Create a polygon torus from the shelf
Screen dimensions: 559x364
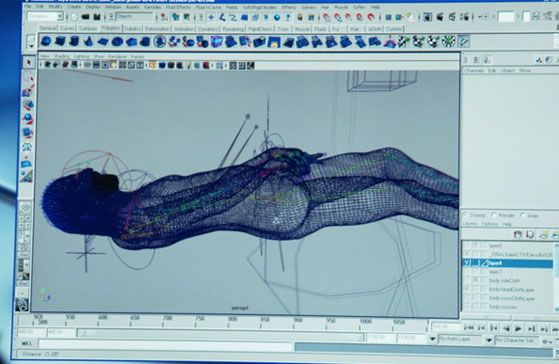click(117, 42)
